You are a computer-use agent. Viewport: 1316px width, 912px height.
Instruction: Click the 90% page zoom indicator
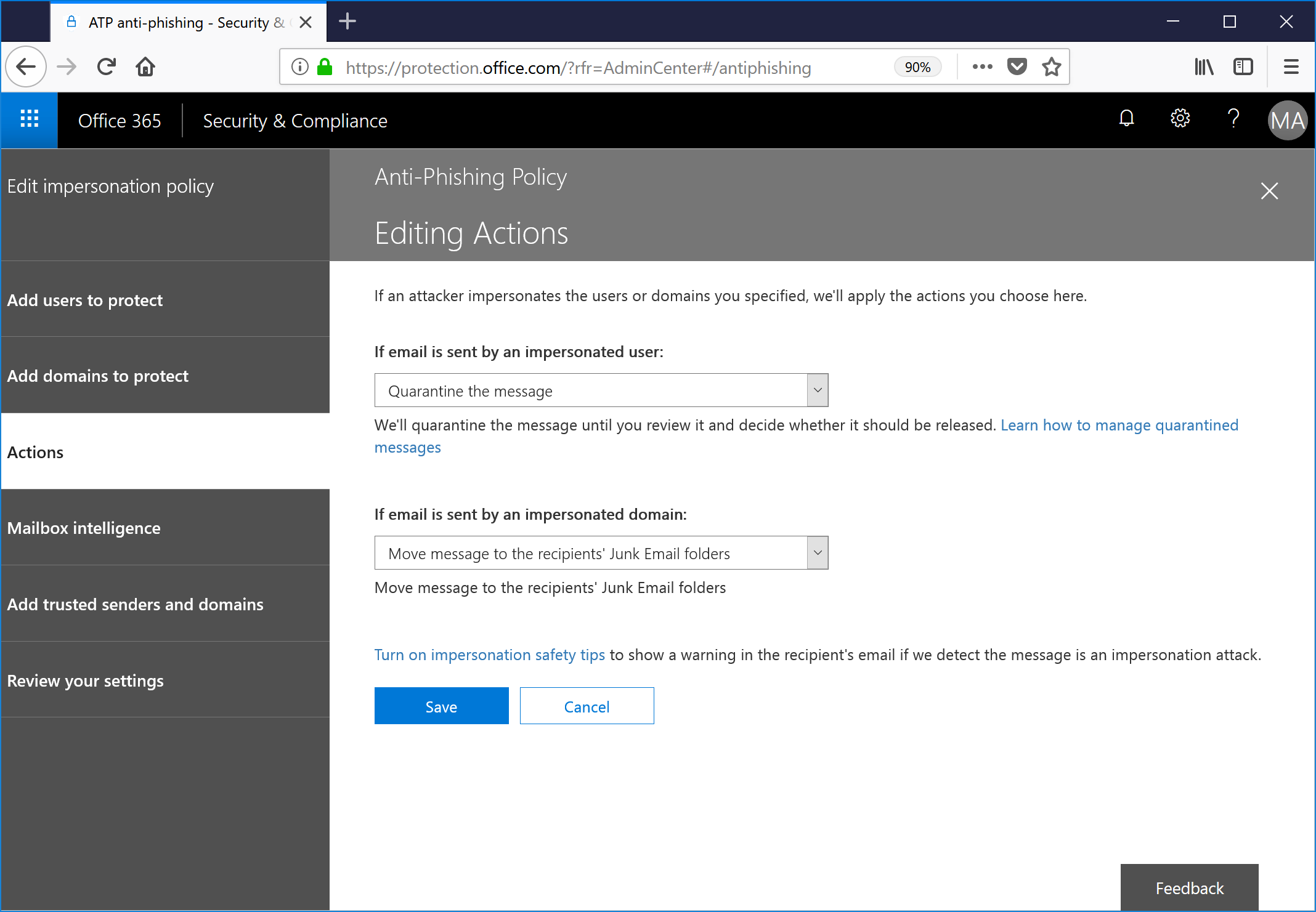(x=917, y=67)
